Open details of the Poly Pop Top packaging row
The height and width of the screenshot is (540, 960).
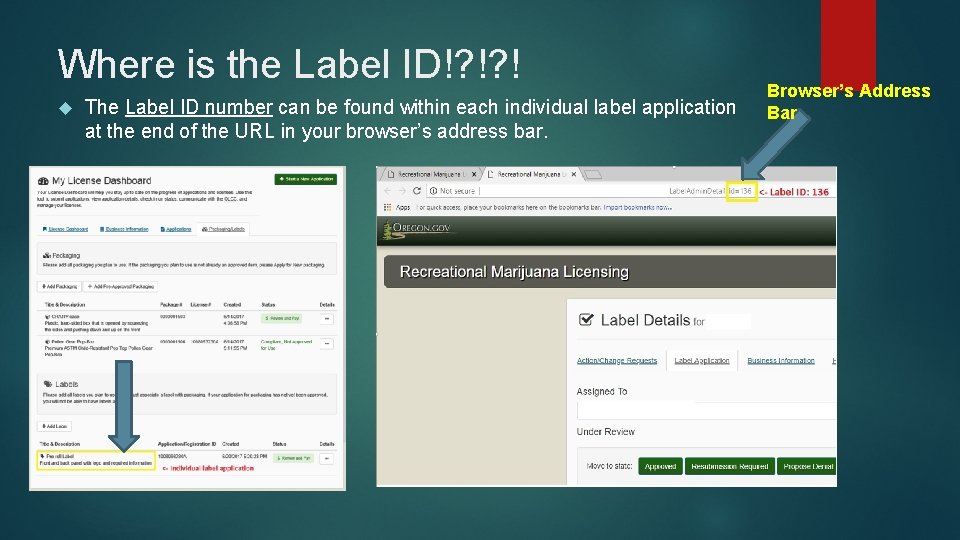327,344
